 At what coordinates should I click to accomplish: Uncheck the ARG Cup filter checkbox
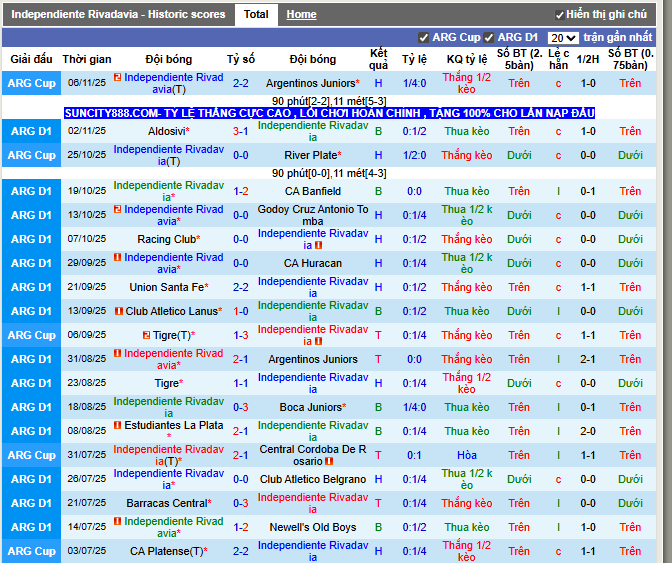(423, 38)
